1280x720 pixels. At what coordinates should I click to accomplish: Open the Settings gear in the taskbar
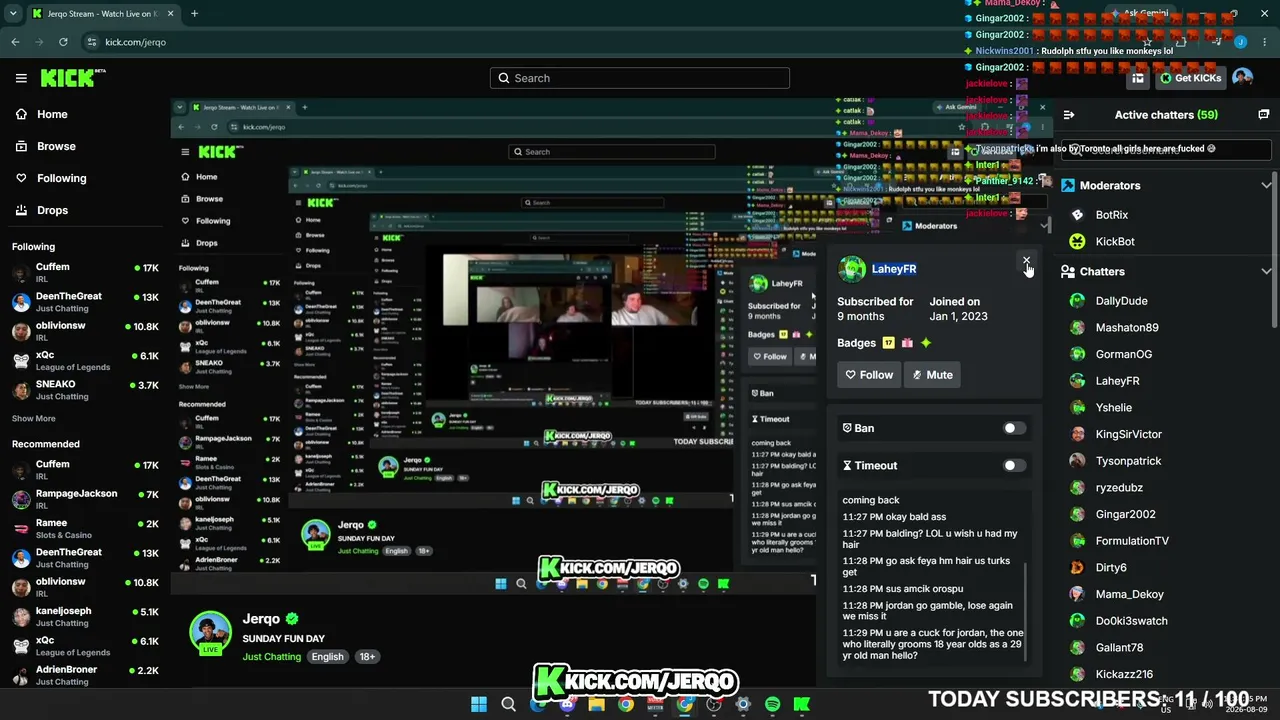pos(743,704)
